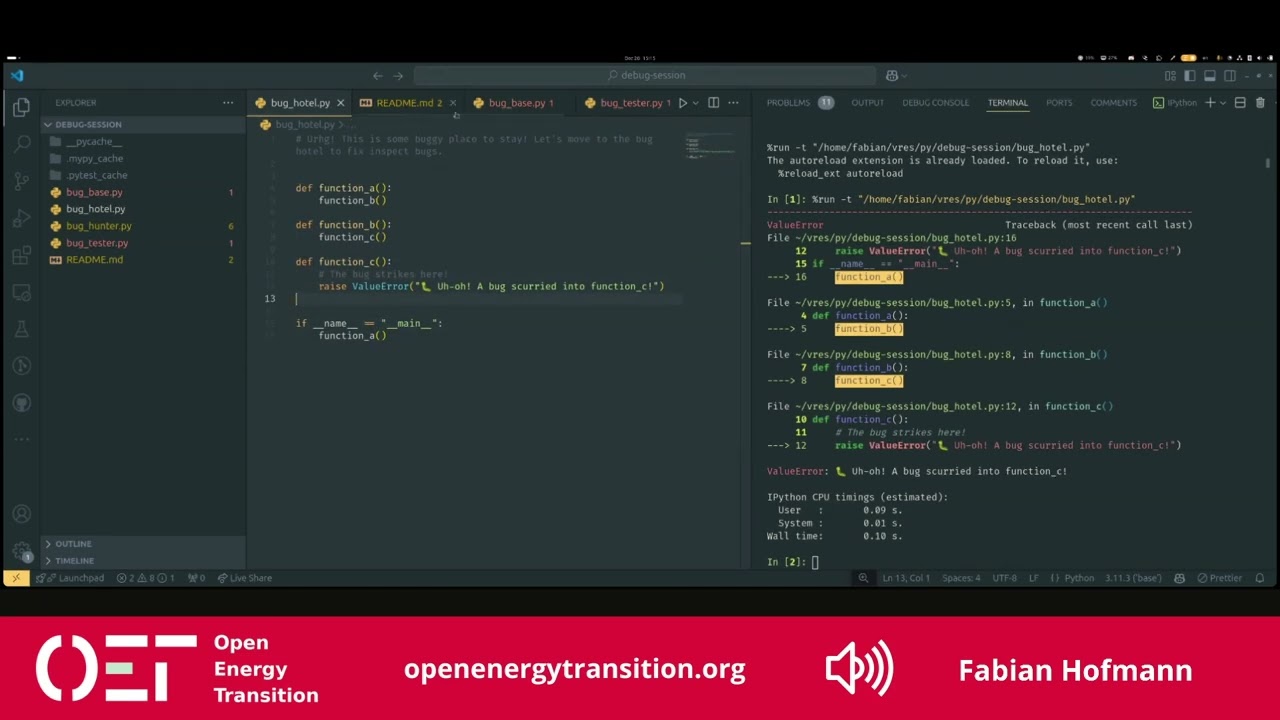
Task: Go back with the left arrow in the title bar
Action: pyautogui.click(x=377, y=75)
